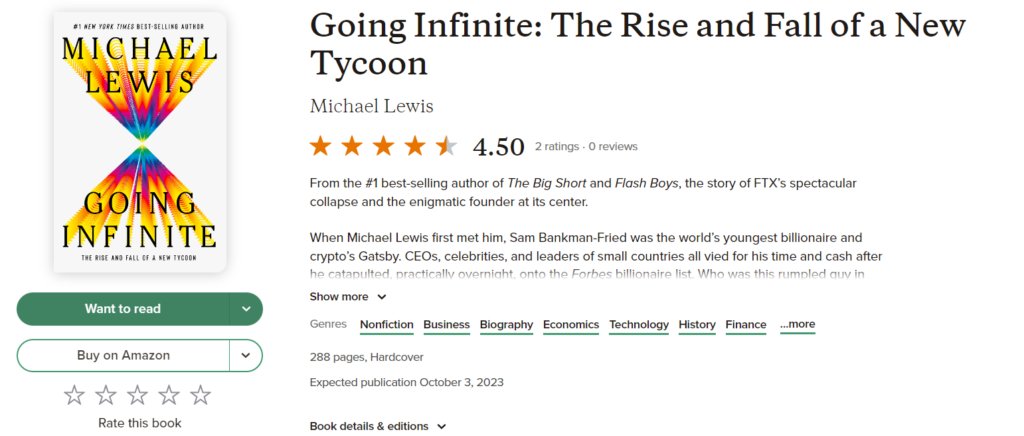1024x436 pixels.
Task: Click the Buy on Amazon button
Action: (123, 355)
